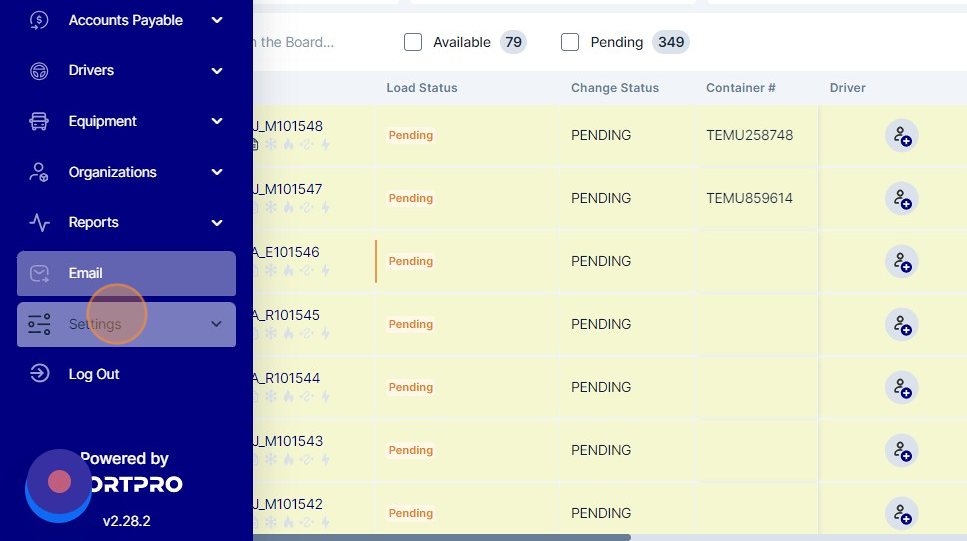Assign driver to load M101542
This screenshot has width=967, height=541.
click(x=902, y=513)
